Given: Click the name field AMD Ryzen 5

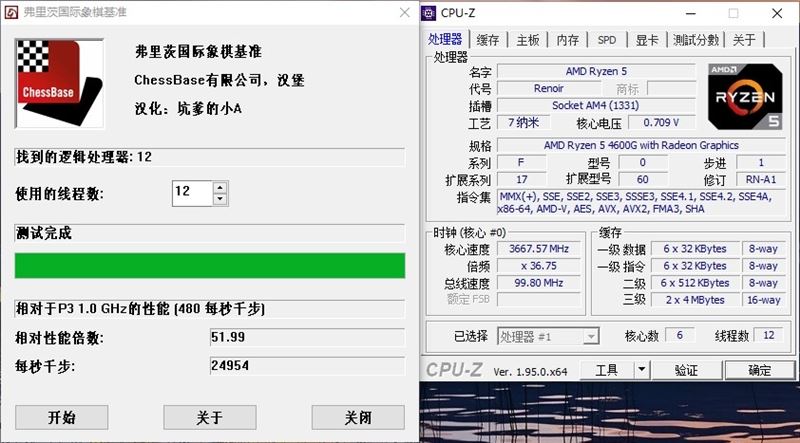Looking at the screenshot, I should click(x=596, y=71).
